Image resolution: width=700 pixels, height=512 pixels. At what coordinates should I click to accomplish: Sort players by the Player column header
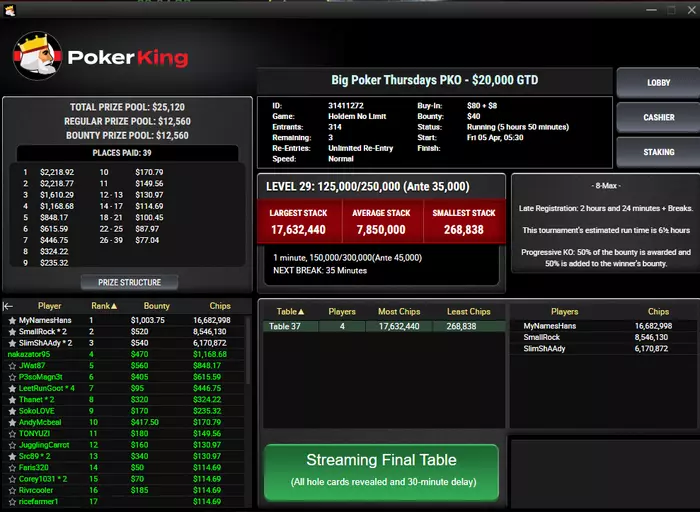[49, 306]
